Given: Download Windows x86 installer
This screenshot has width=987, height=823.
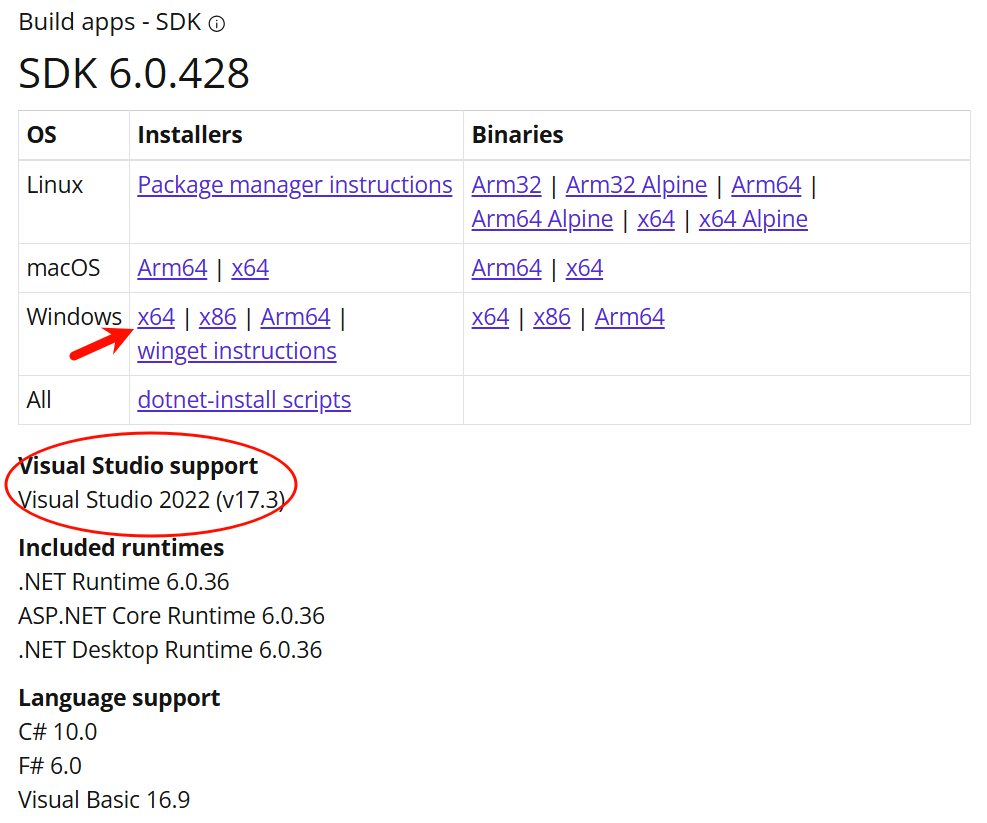Looking at the screenshot, I should click(218, 317).
